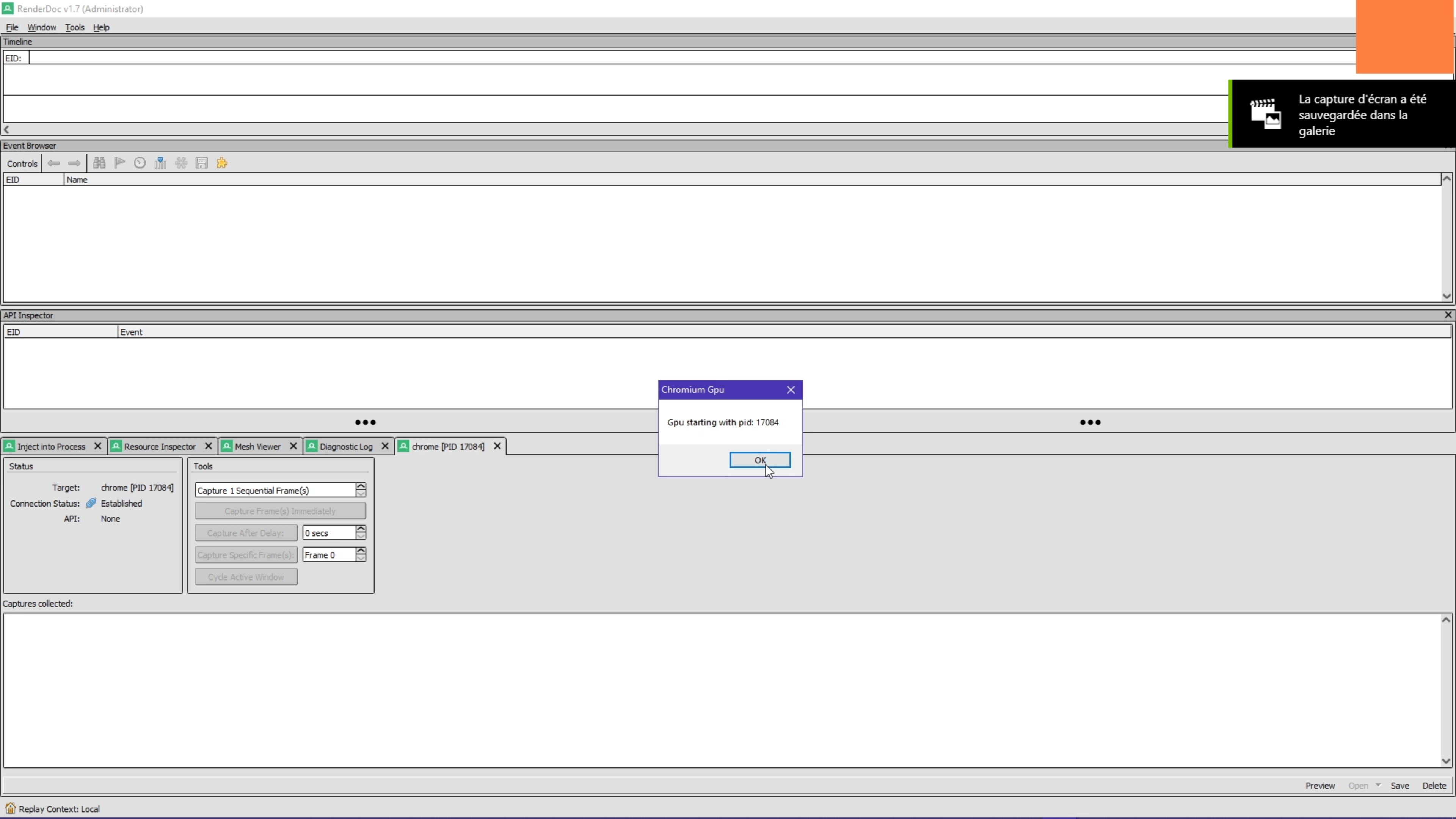Click the API Inspector EID column header
Image resolution: width=1456 pixels, height=819 pixels.
click(x=61, y=332)
